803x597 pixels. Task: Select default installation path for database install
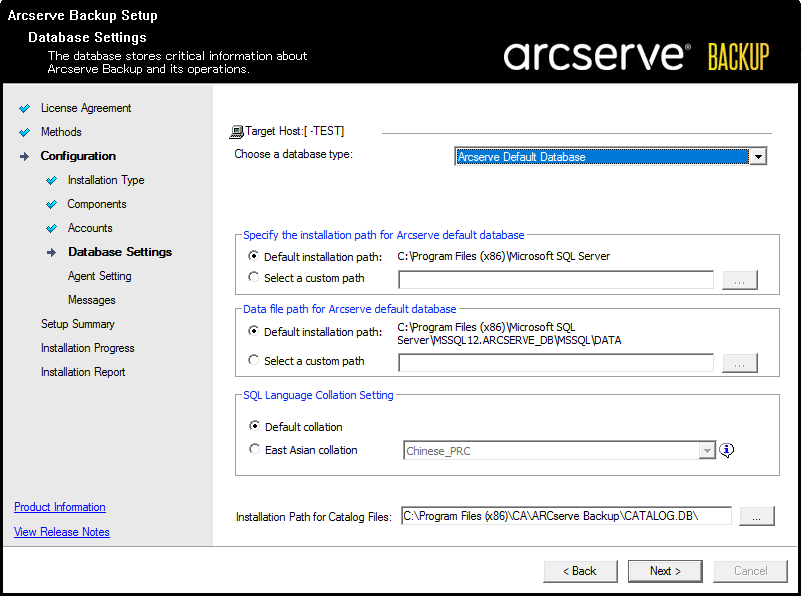pyautogui.click(x=253, y=255)
